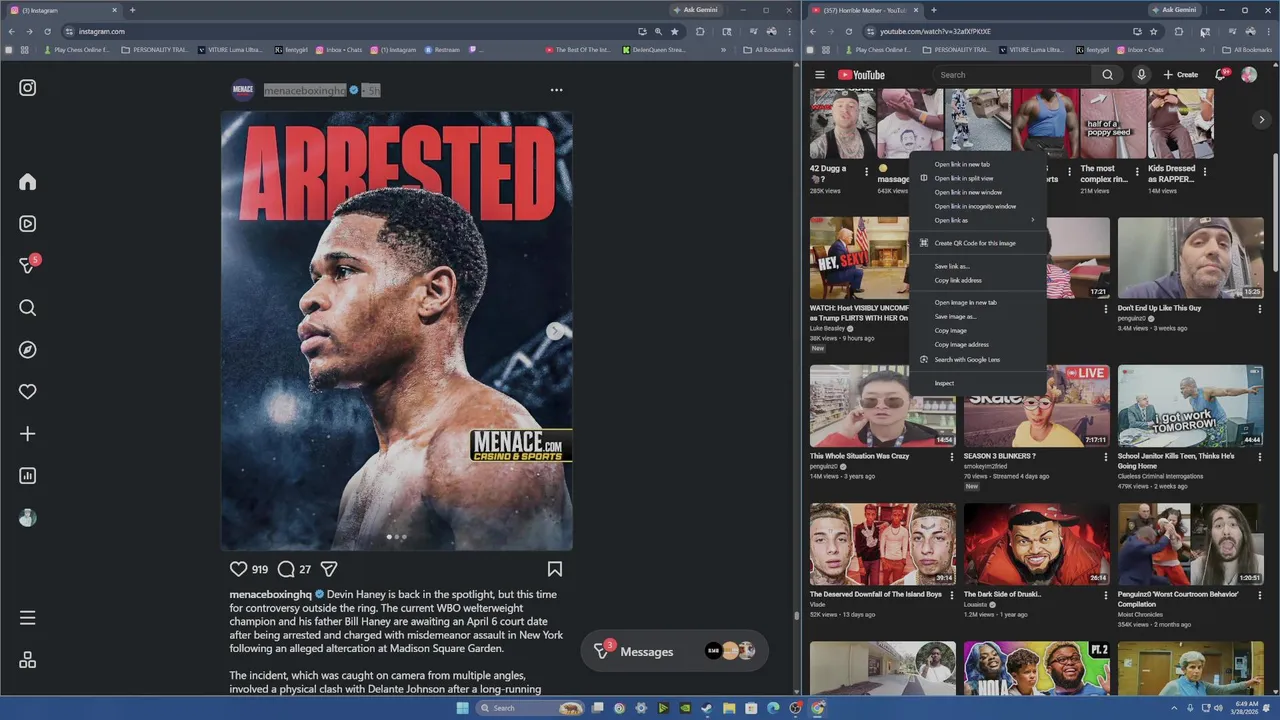Open options for SEASON 3 BLINKERS video
Viewport: 1280px width, 720px height.
[1105, 458]
